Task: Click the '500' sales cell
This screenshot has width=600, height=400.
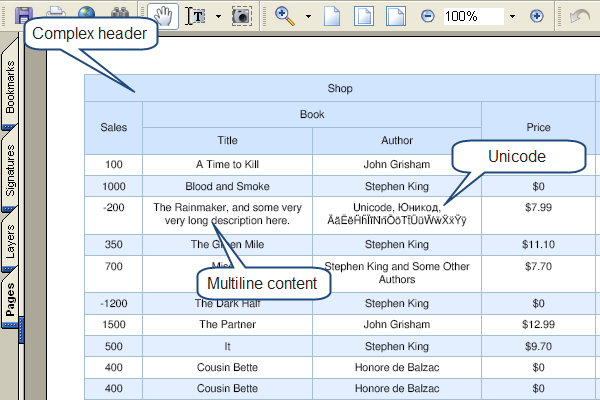Action: 114,346
